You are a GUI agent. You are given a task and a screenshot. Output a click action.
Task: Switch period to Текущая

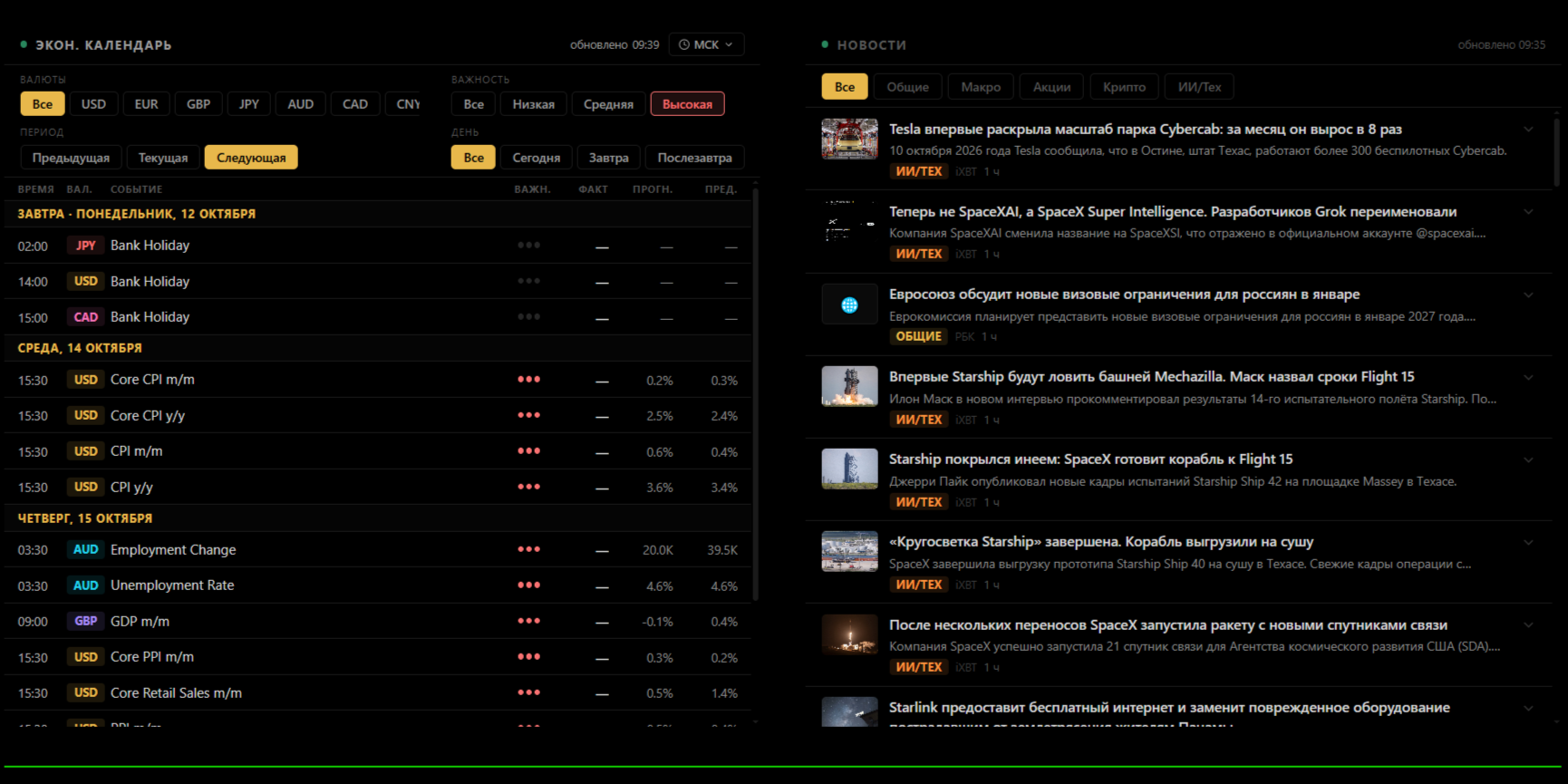coord(163,158)
